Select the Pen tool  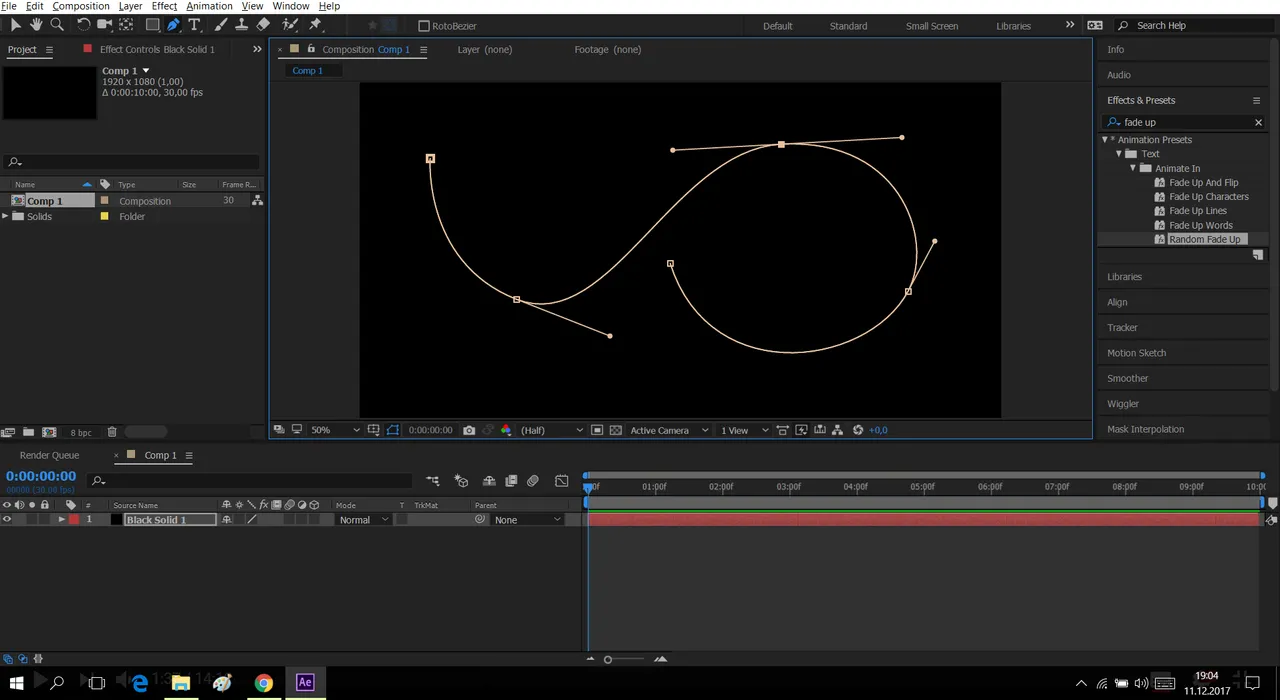(x=174, y=25)
